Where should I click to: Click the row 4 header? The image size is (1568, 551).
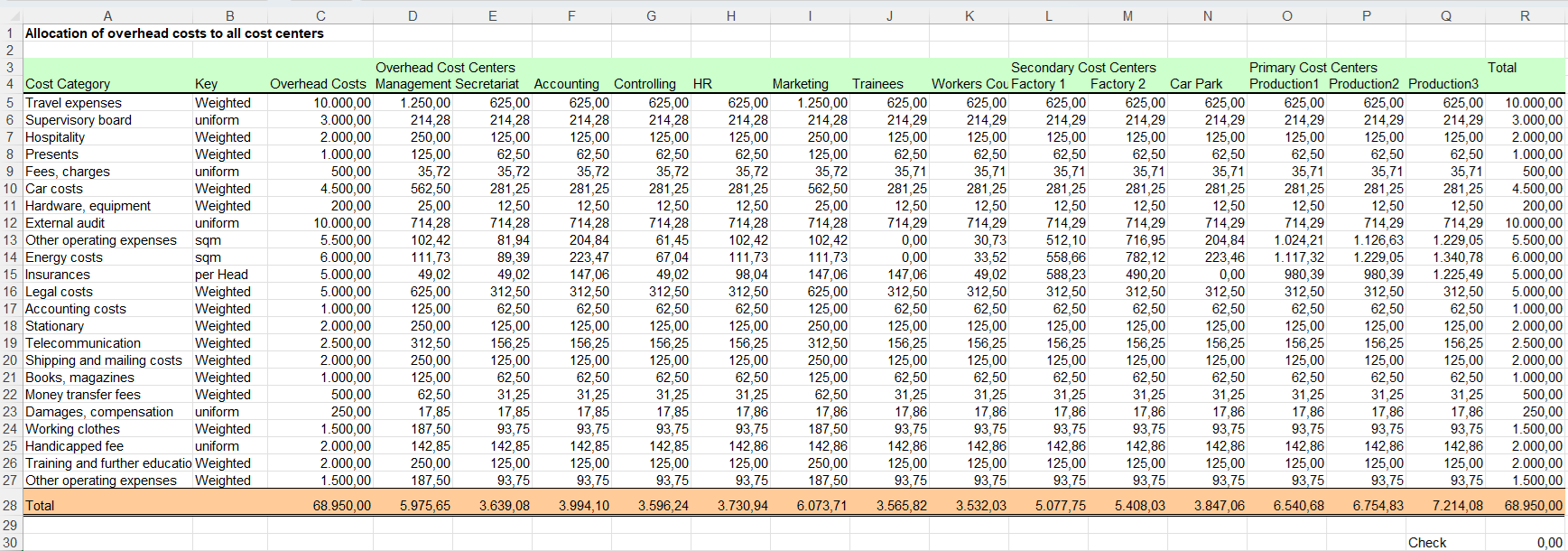pos(10,84)
